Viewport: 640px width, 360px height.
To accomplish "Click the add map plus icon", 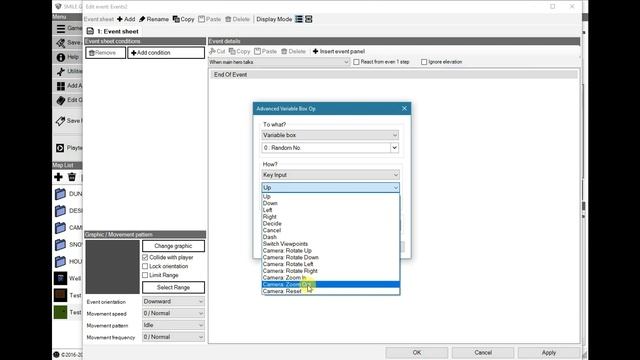I will (58, 177).
